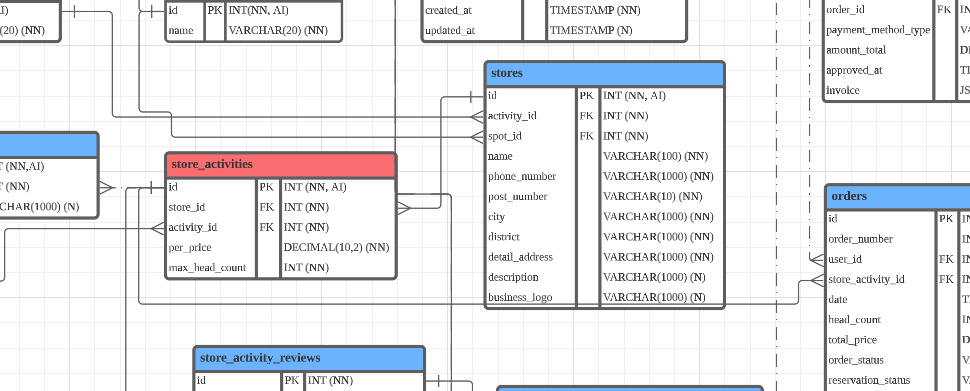The image size is (970, 391).
Task: Click the orders table header
Action: click(x=898, y=197)
